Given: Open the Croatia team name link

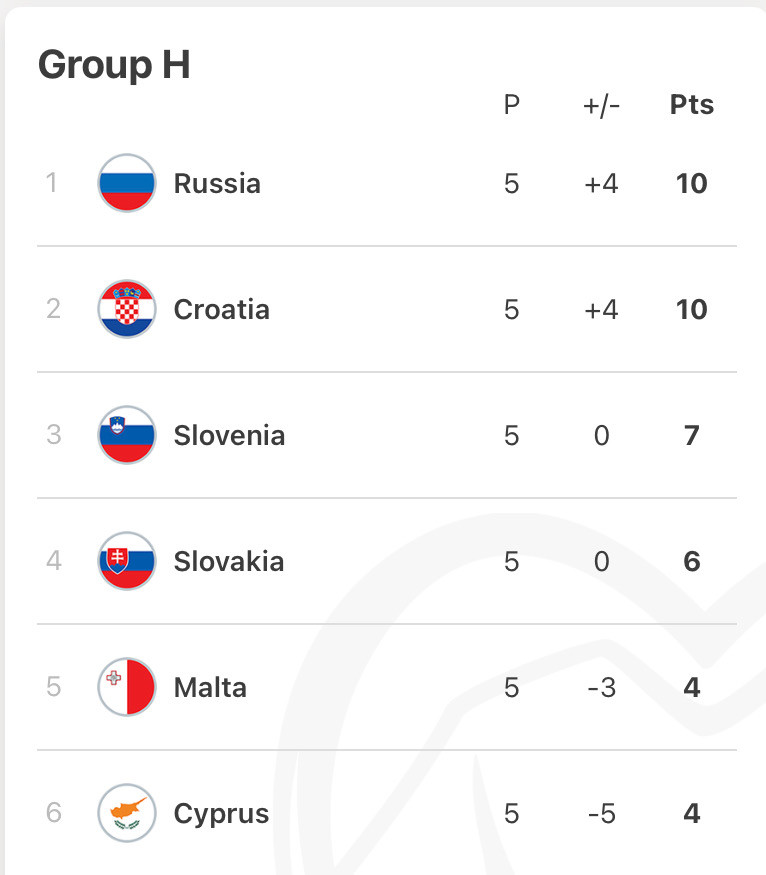Looking at the screenshot, I should (221, 310).
